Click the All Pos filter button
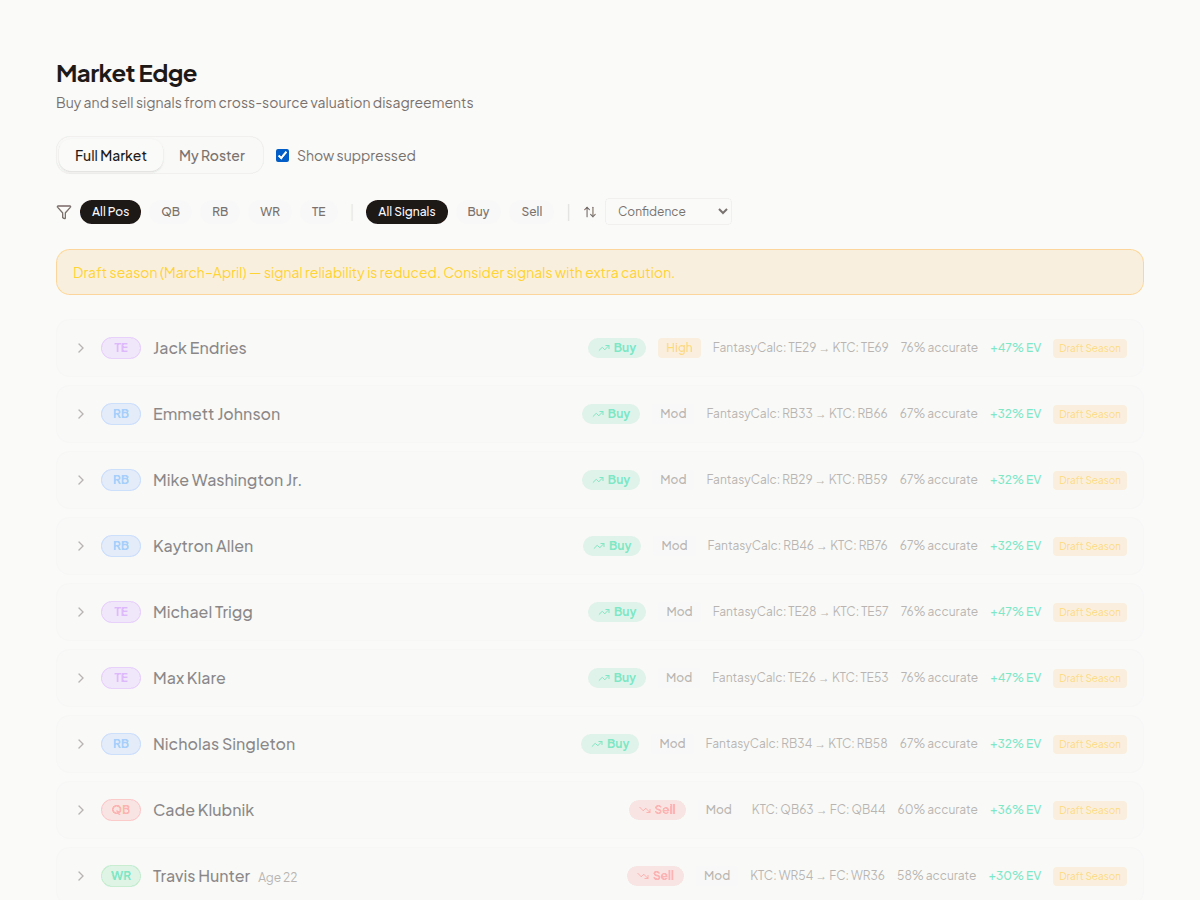The width and height of the screenshot is (1200, 900). [110, 211]
